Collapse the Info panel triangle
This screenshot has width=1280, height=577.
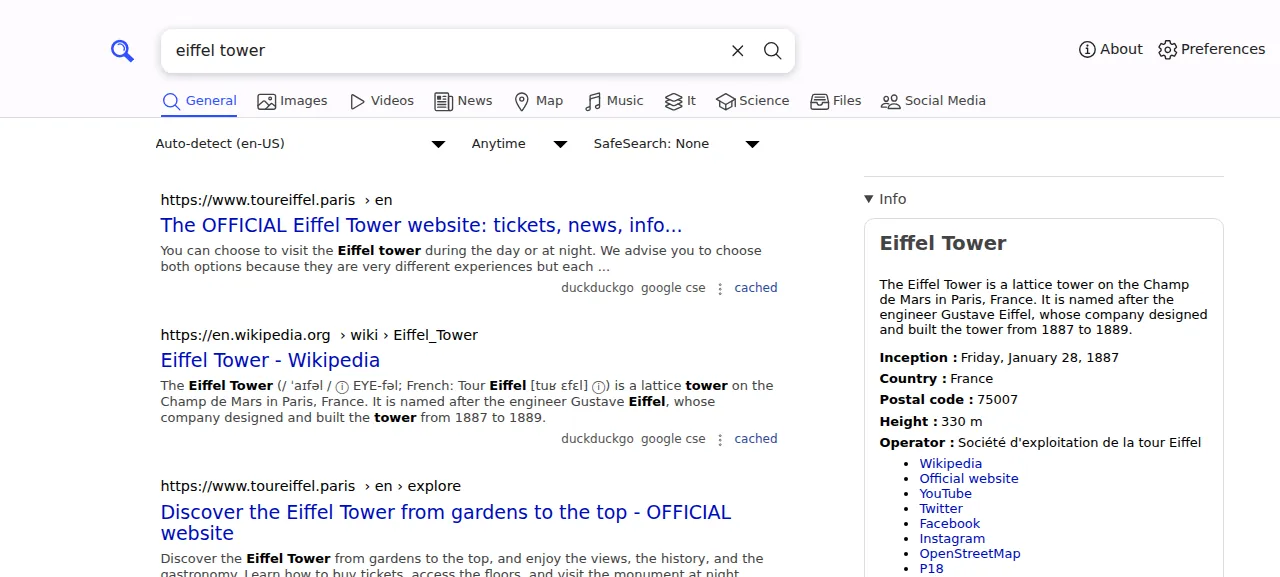coord(868,199)
